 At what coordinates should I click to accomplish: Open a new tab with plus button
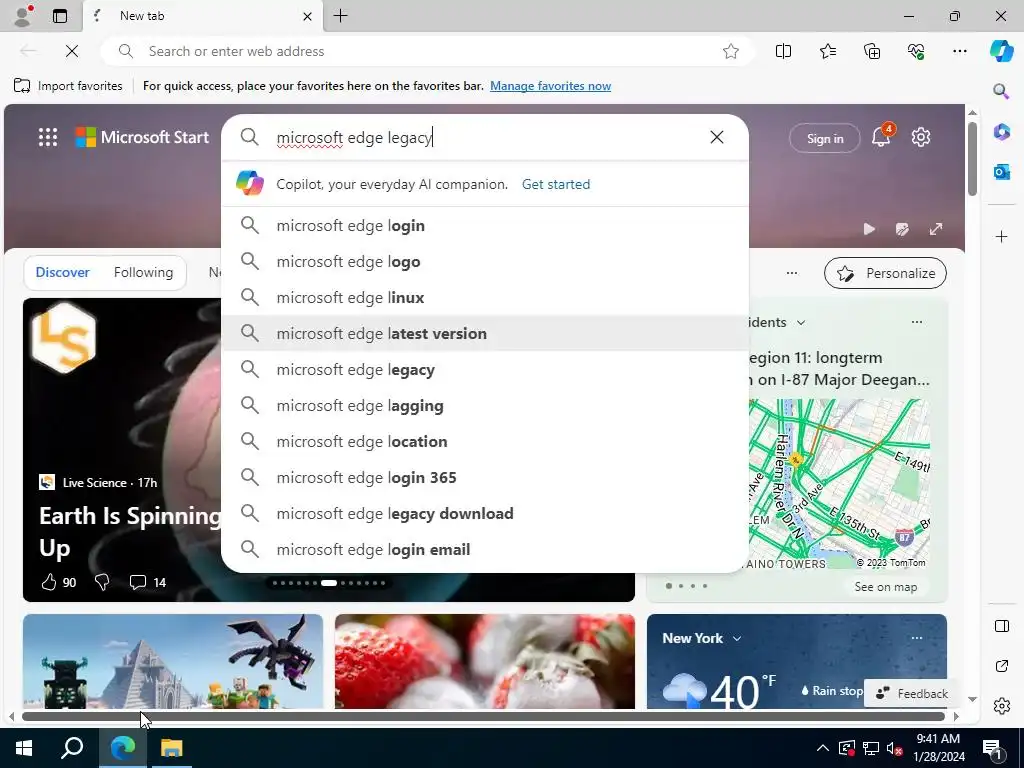[x=340, y=16]
